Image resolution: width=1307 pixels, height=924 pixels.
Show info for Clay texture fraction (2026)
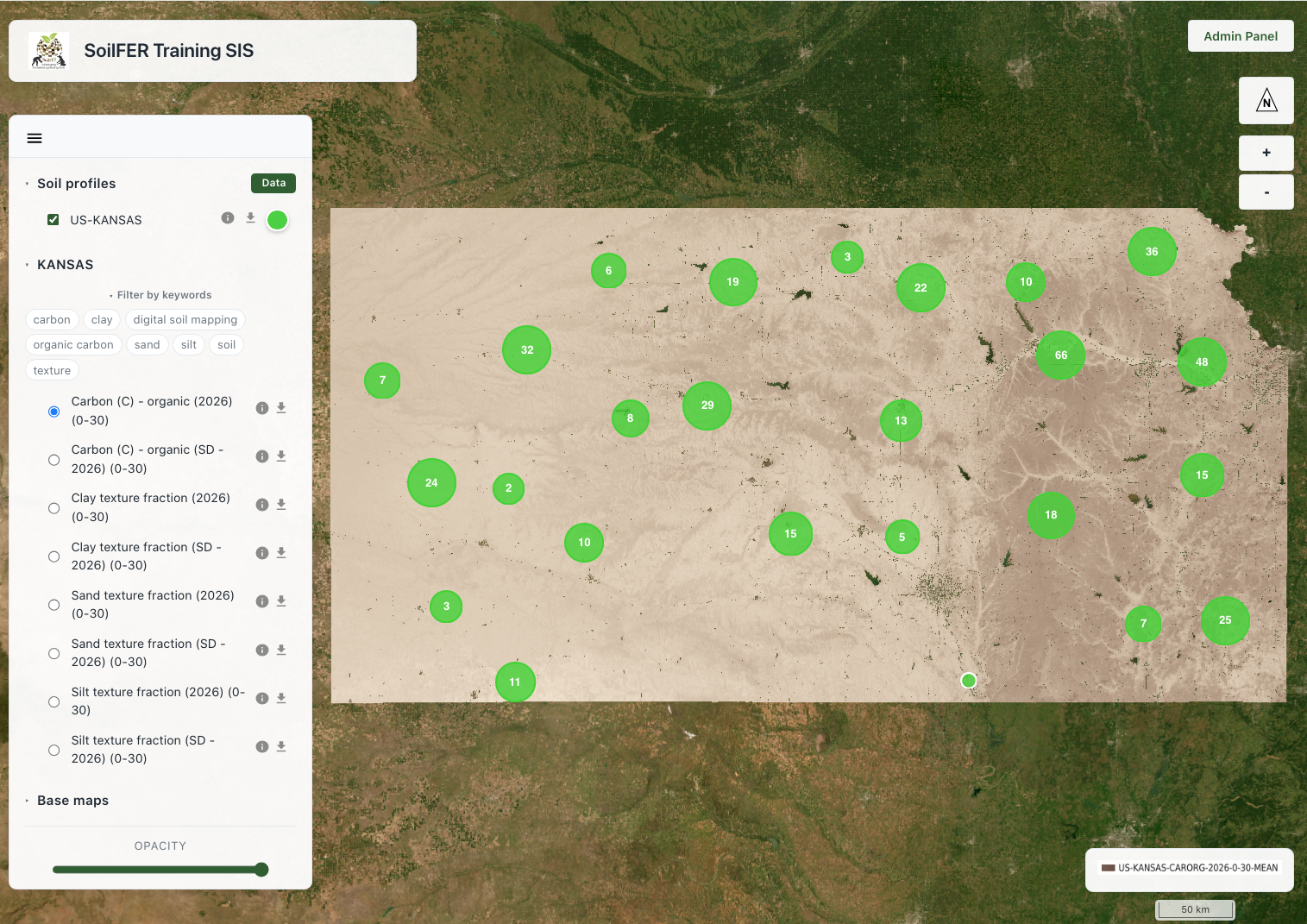(262, 505)
